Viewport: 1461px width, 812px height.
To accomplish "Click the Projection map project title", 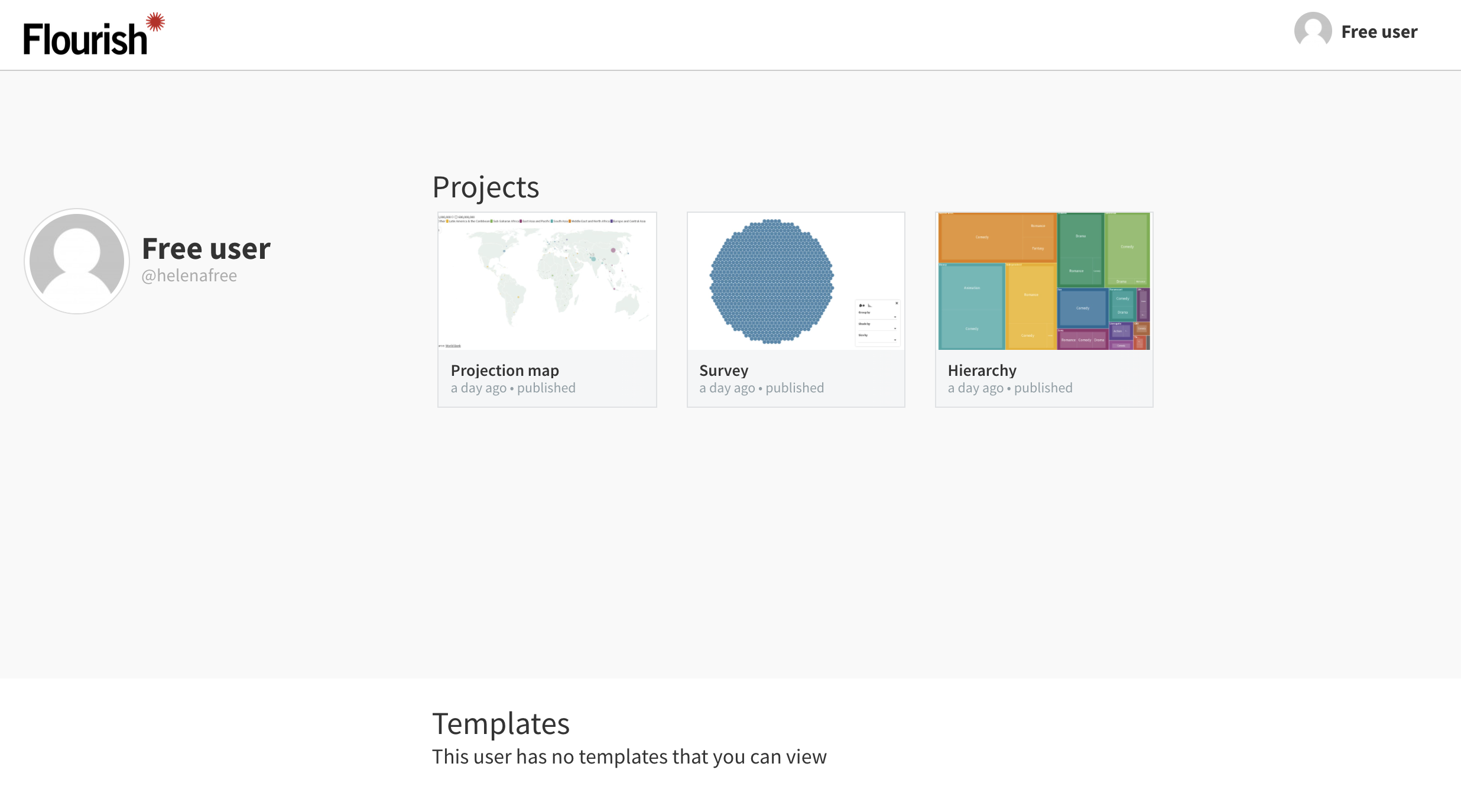I will point(505,371).
